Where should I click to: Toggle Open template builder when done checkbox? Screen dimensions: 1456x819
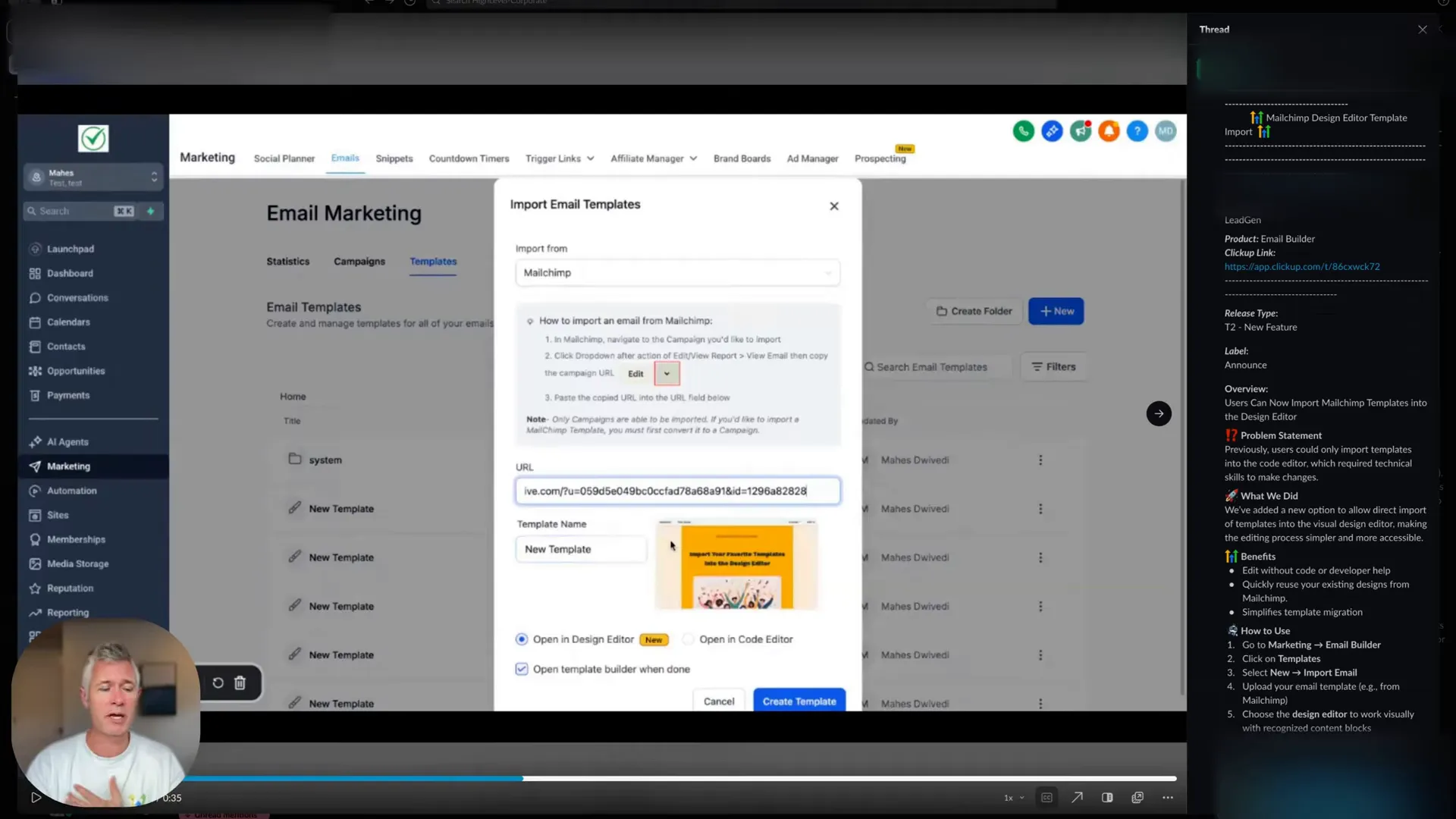[x=522, y=669]
